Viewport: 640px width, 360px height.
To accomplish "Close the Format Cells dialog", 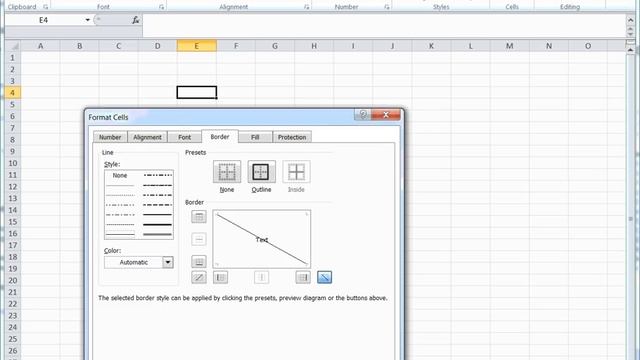I will (386, 115).
